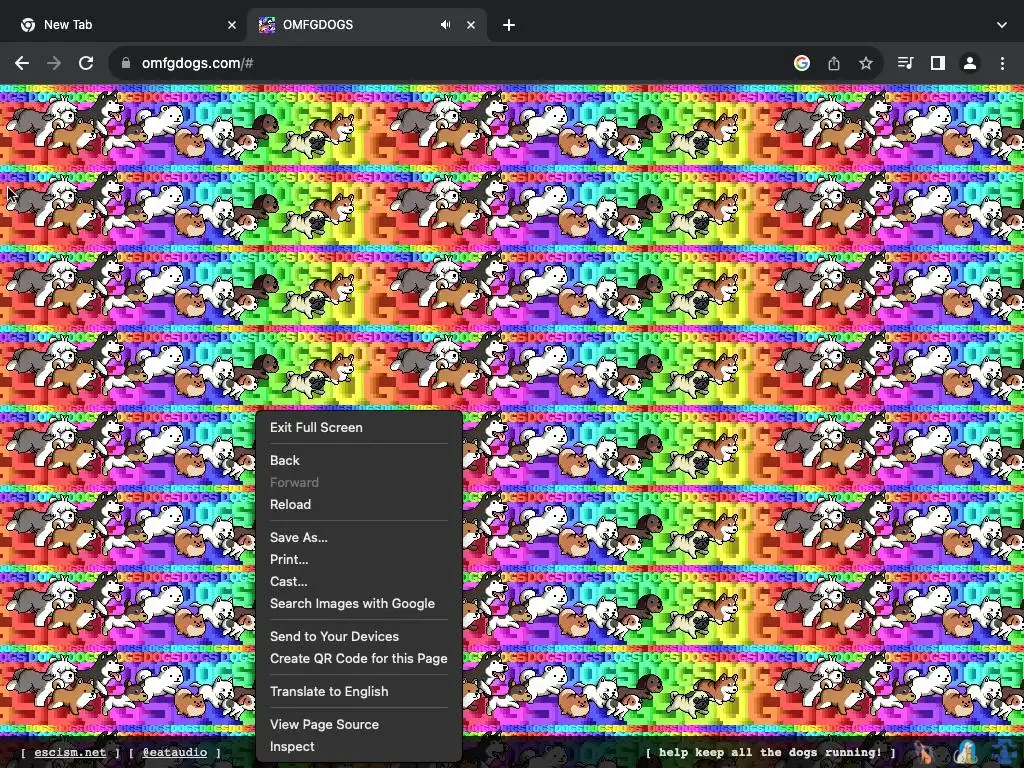Expand the tab search chevron
The width and height of the screenshot is (1024, 768).
1002,25
